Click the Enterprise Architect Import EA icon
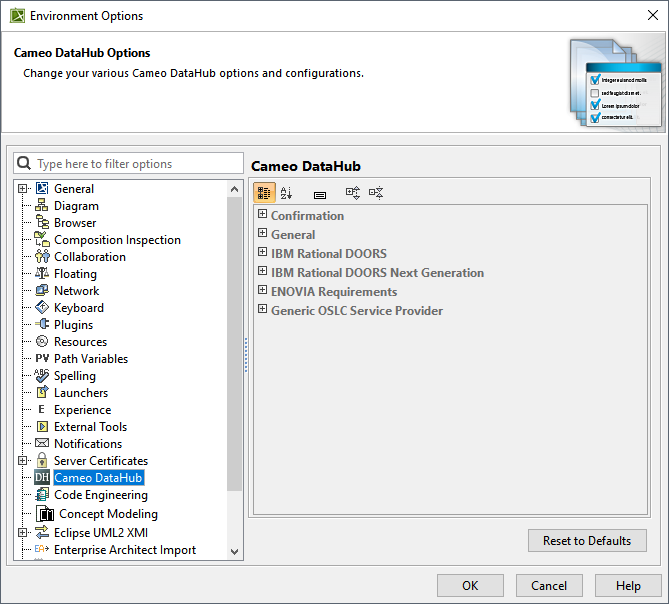The image size is (669, 604). 42,549
